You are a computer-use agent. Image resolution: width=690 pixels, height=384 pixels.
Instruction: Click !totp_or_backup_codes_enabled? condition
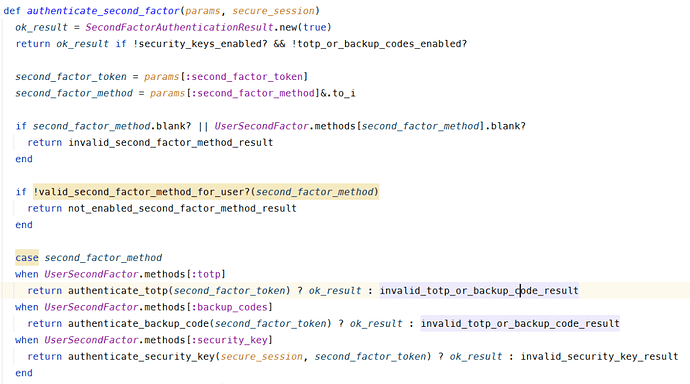pos(379,44)
